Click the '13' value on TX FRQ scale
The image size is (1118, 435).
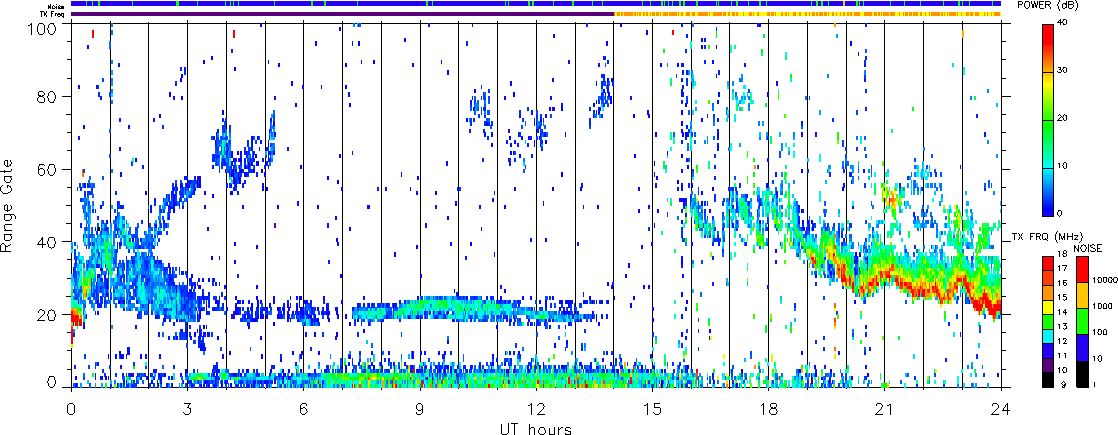point(1062,327)
